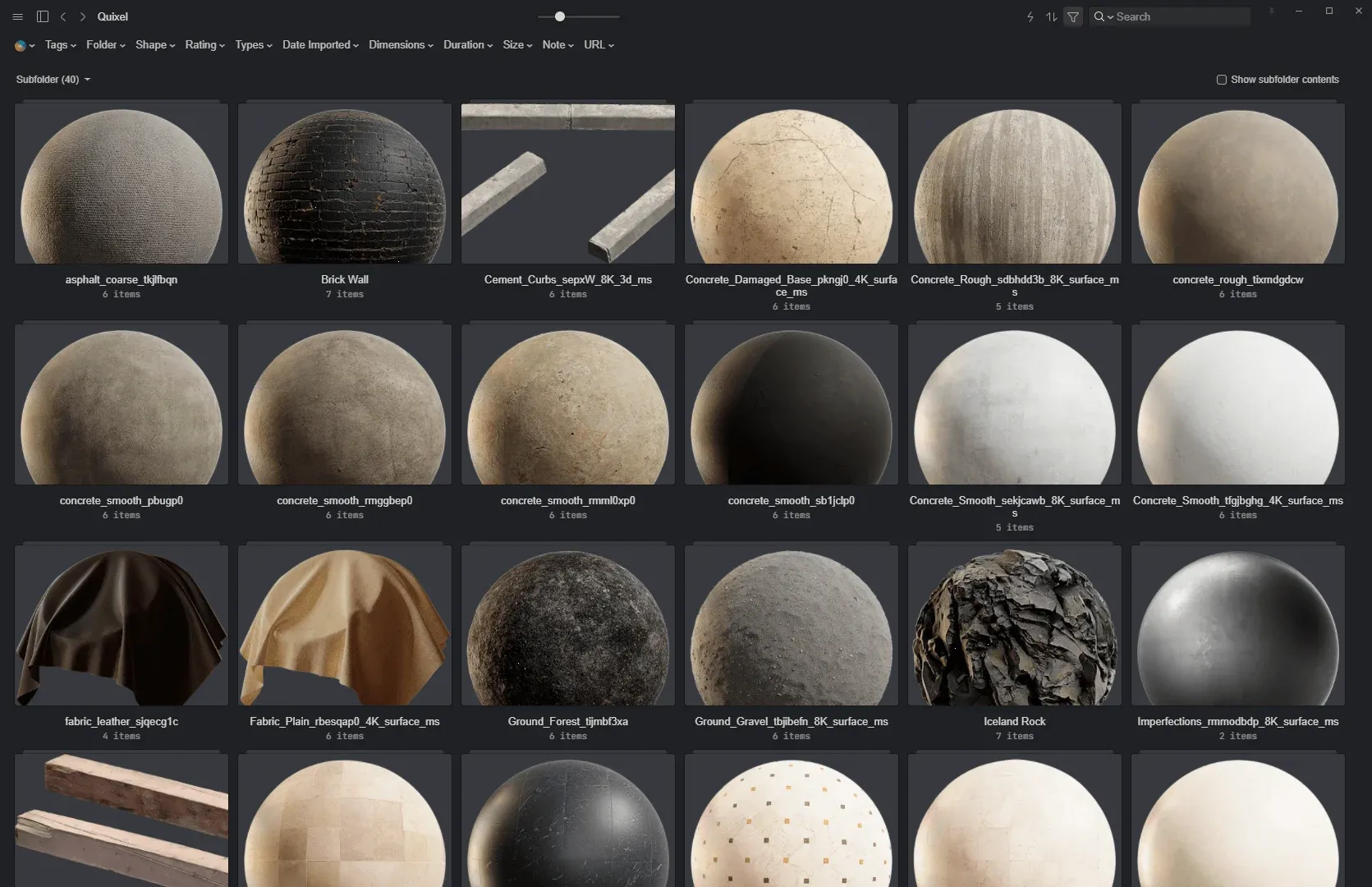The height and width of the screenshot is (887, 1372).
Task: Click the Quixel folder title
Action: (x=112, y=16)
